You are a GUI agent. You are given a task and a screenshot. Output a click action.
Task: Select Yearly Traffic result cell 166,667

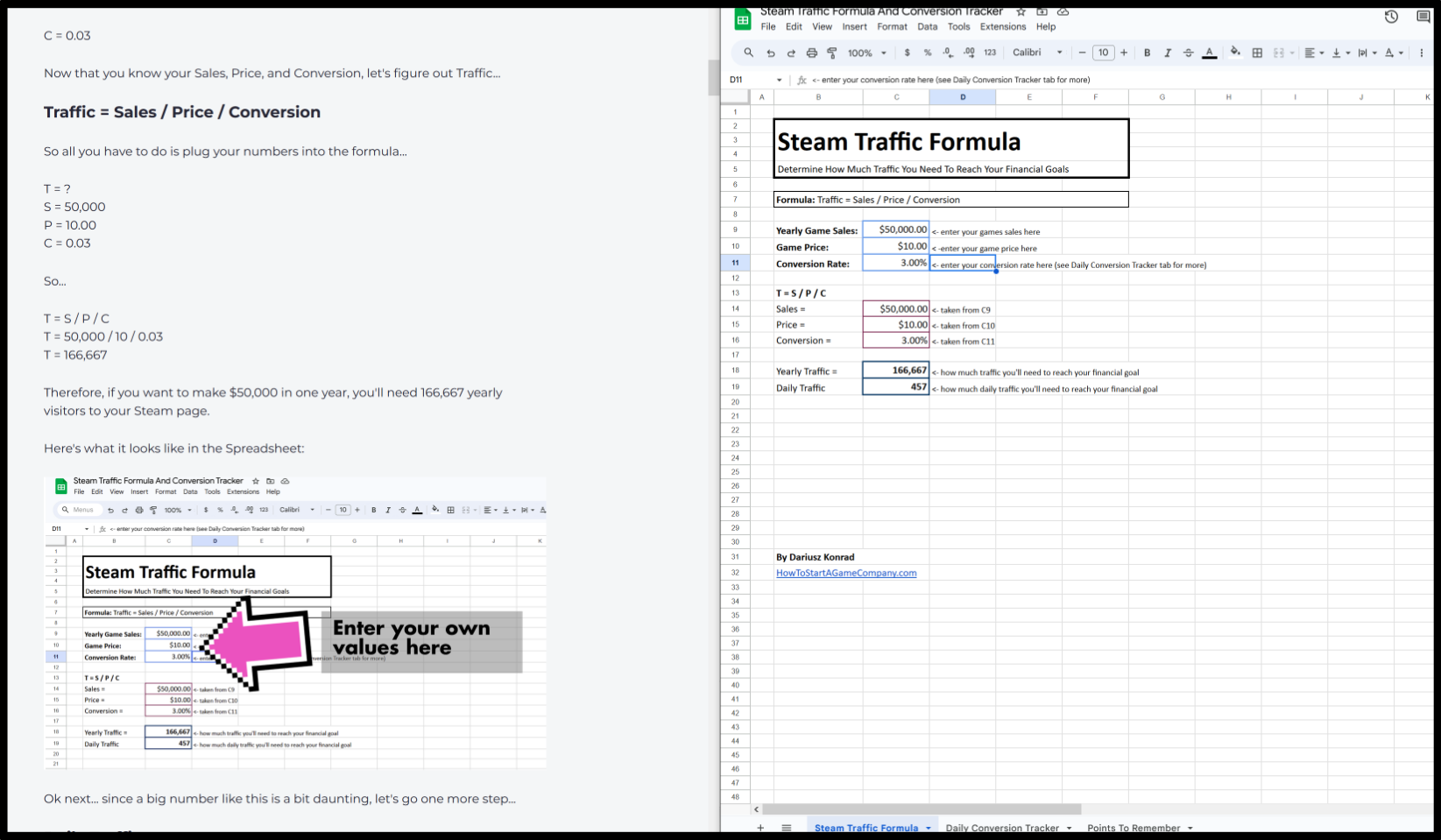click(896, 371)
